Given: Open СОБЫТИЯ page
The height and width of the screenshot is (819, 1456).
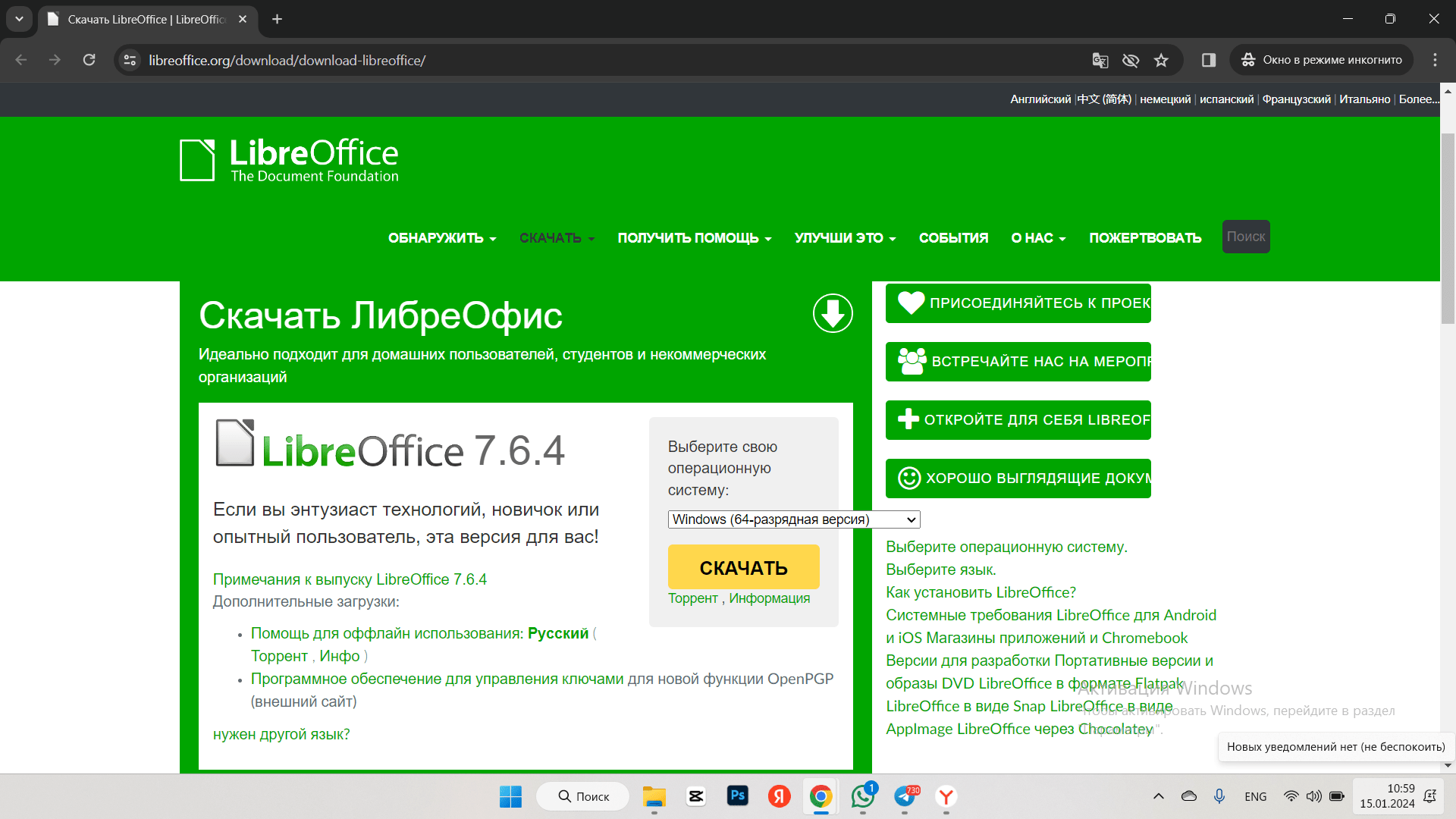Looking at the screenshot, I should pos(953,238).
